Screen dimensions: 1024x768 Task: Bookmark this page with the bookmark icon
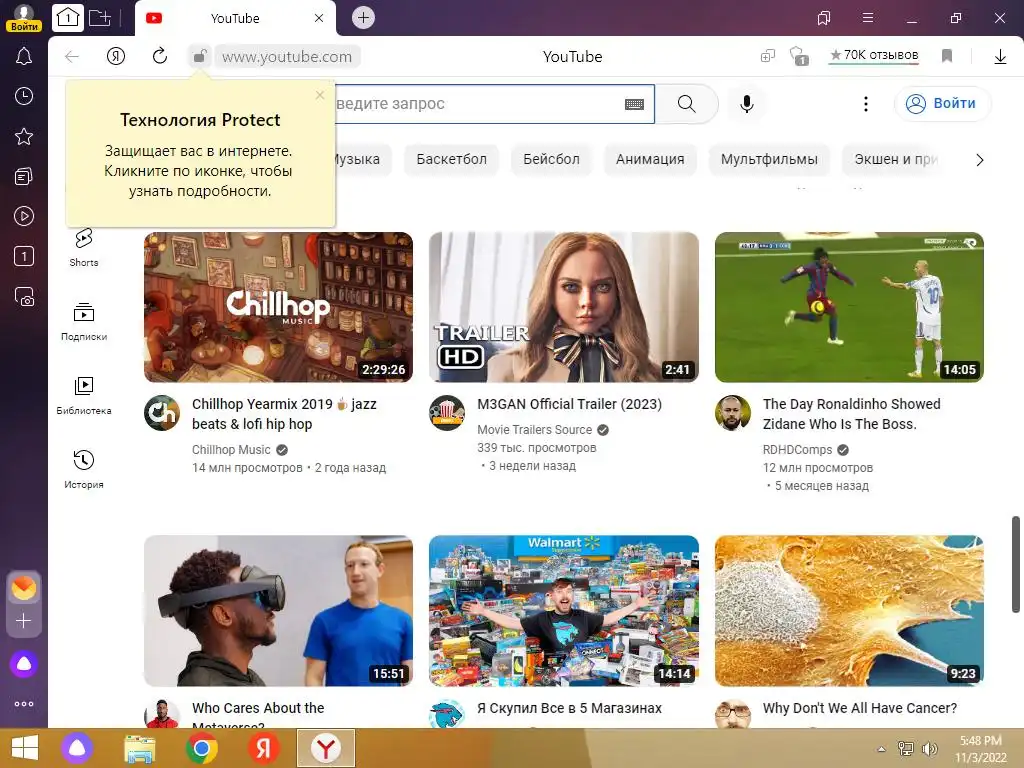tap(947, 56)
